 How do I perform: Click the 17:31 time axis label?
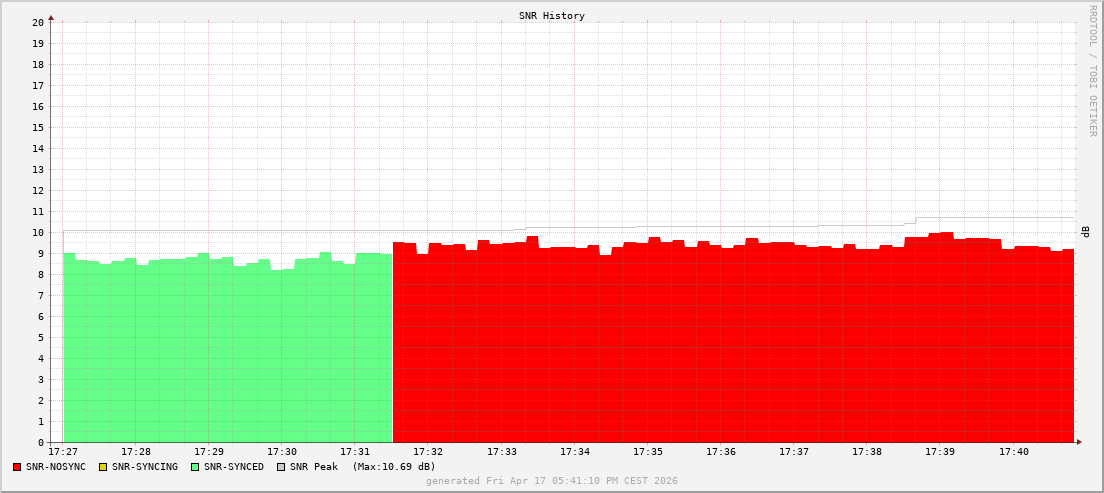pyautogui.click(x=355, y=452)
